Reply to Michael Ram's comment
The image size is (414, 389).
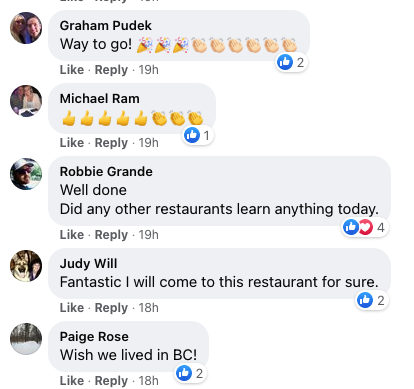tap(111, 143)
